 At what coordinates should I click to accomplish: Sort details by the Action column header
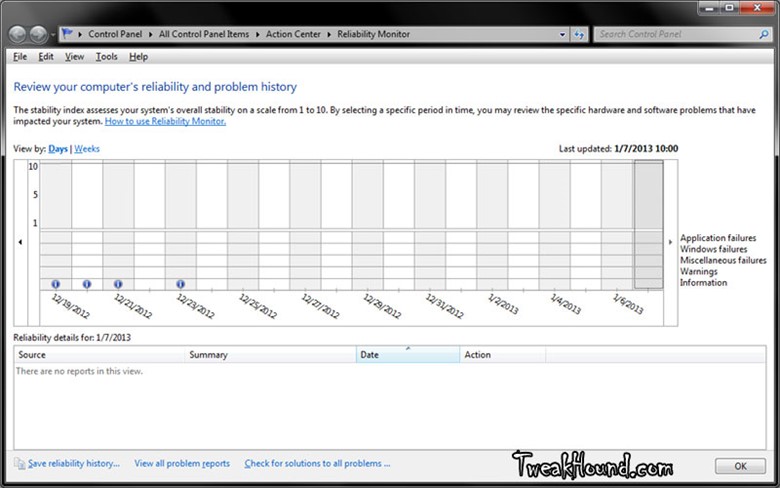pos(502,355)
